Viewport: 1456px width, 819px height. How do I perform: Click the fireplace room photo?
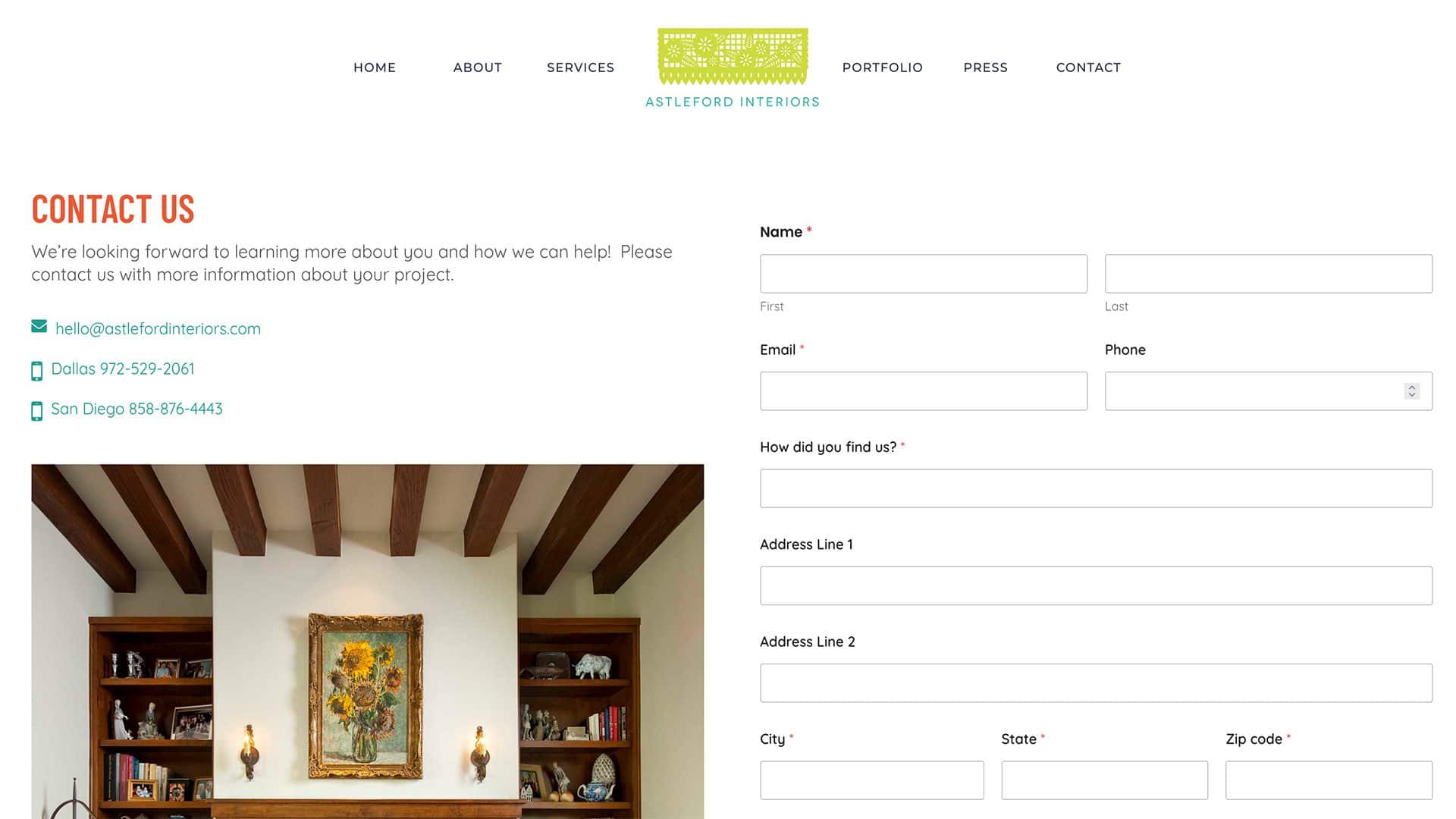368,642
